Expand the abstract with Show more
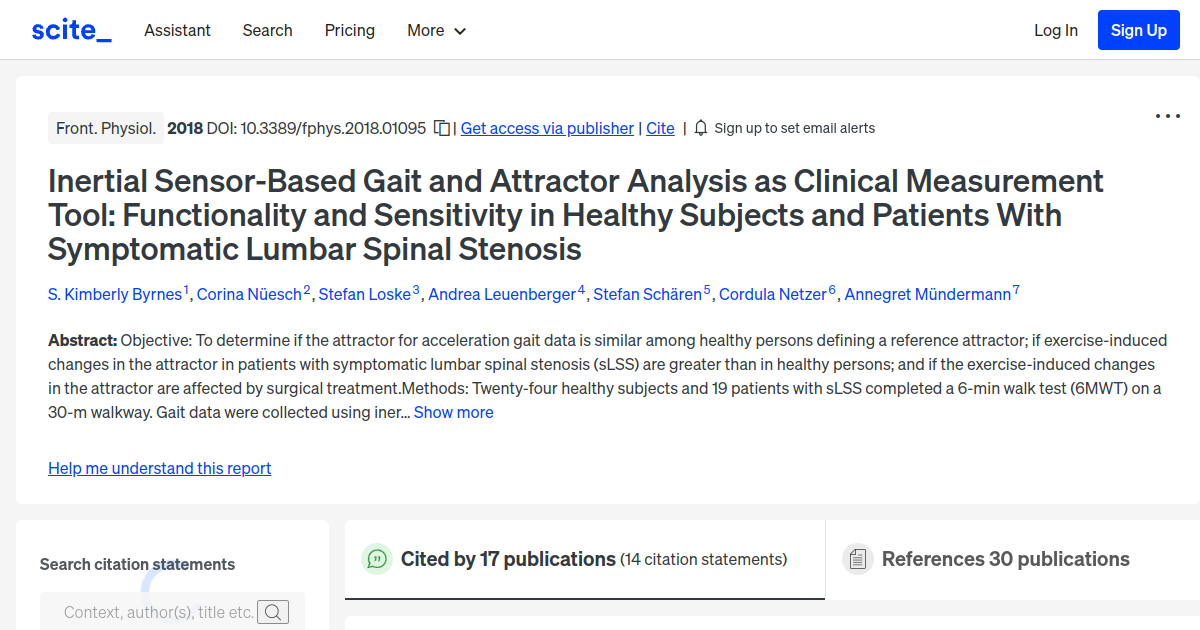 tap(453, 412)
